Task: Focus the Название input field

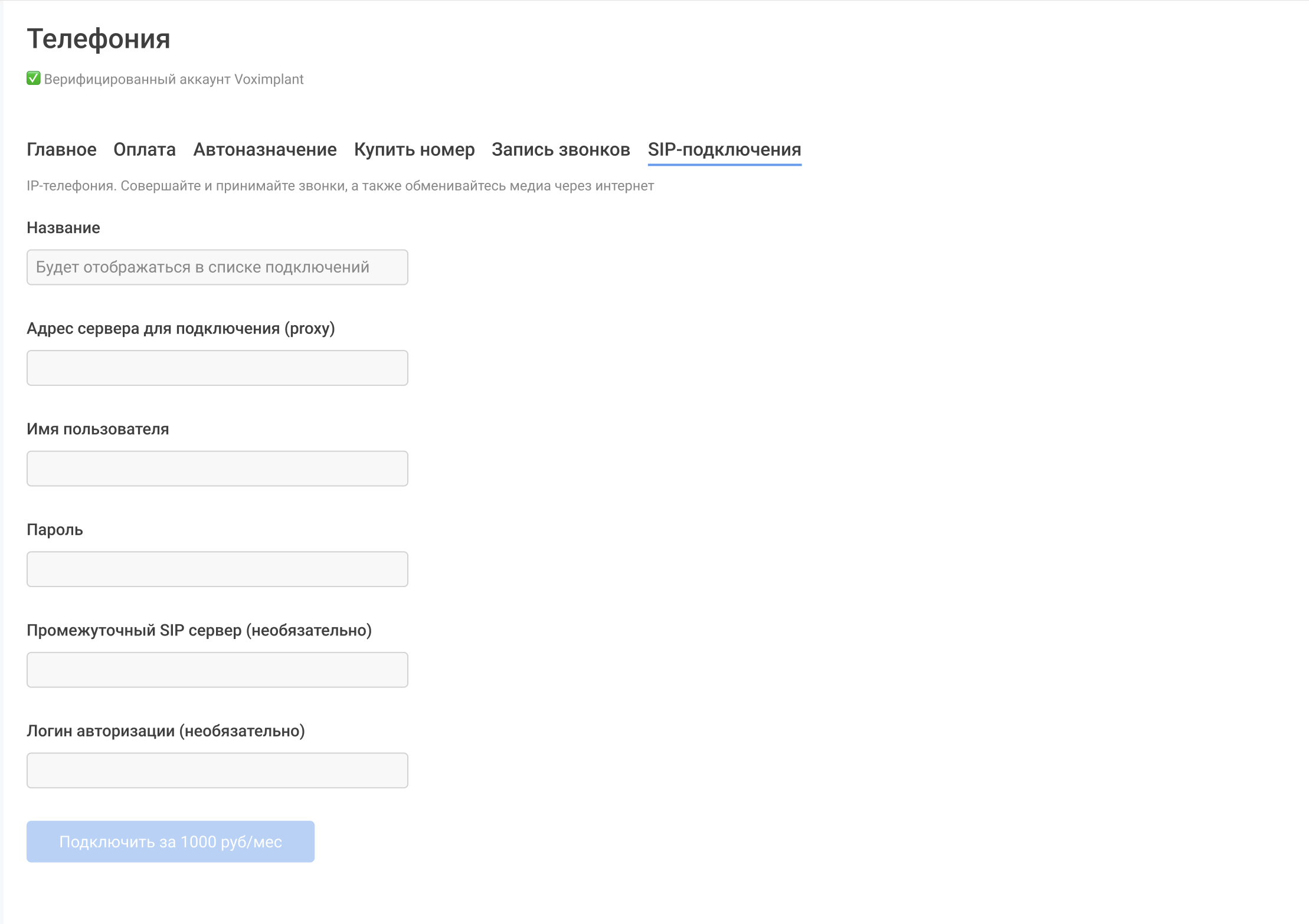Action: point(217,267)
